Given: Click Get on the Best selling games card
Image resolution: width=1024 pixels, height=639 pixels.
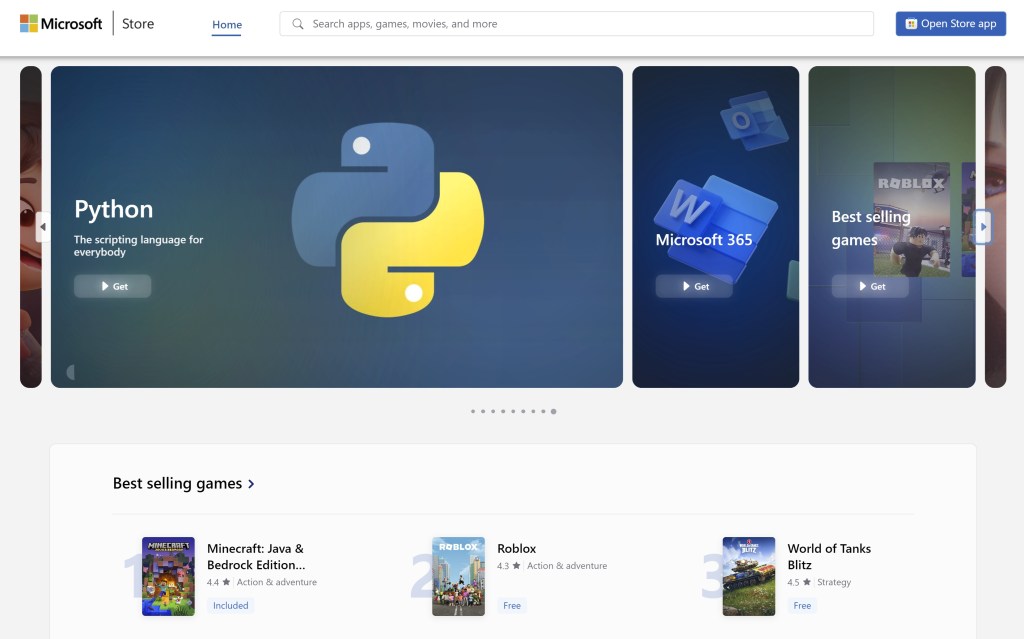Looking at the screenshot, I should pyautogui.click(x=871, y=286).
